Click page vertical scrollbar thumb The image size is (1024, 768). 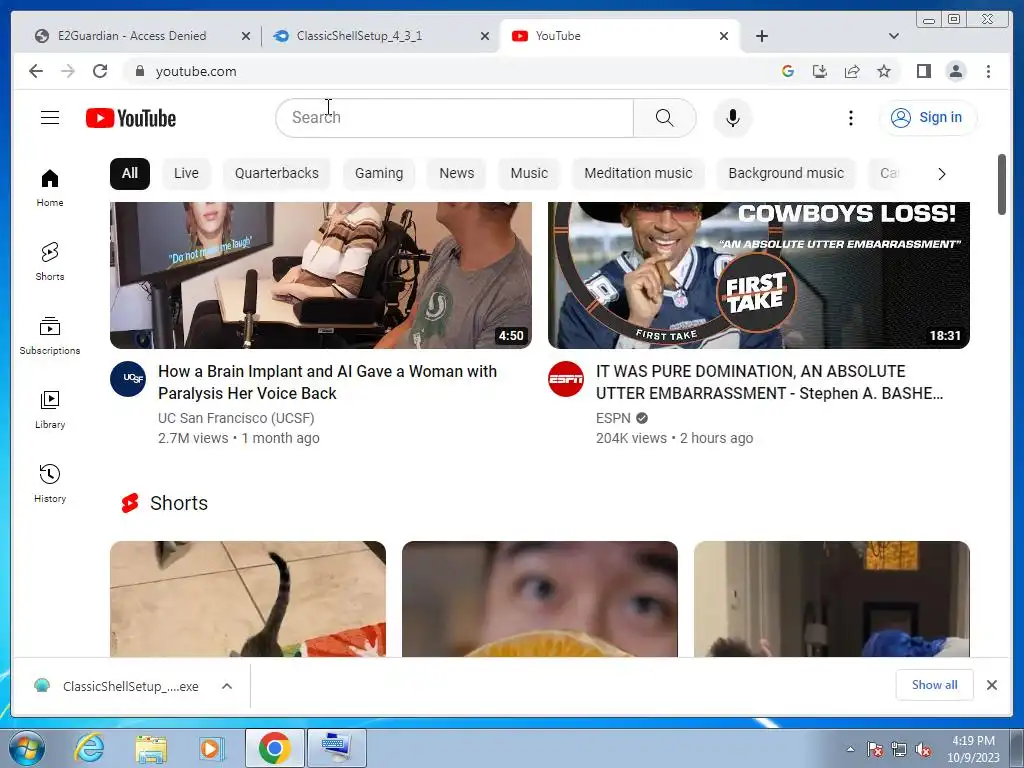(x=1002, y=184)
